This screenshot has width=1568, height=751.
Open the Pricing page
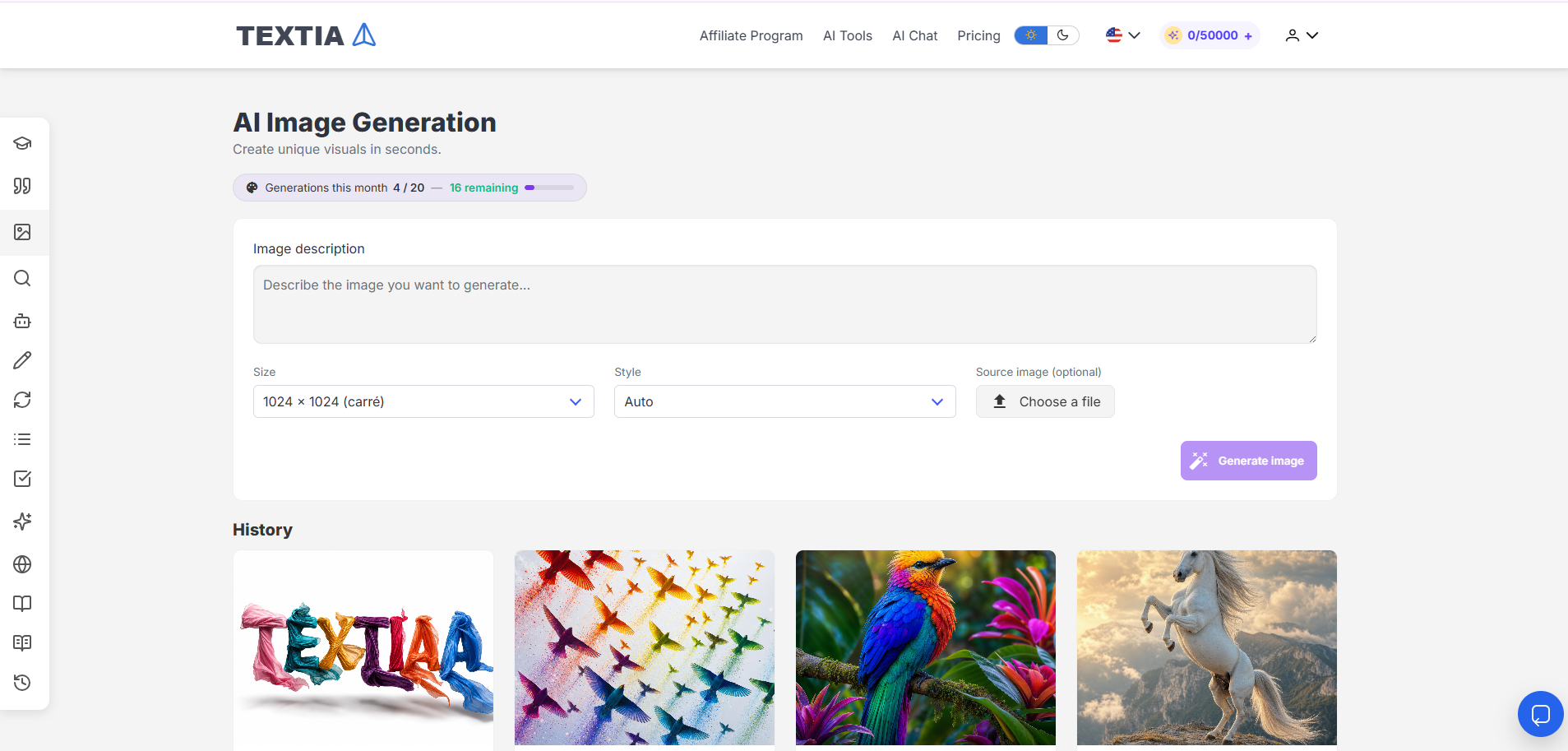(978, 35)
